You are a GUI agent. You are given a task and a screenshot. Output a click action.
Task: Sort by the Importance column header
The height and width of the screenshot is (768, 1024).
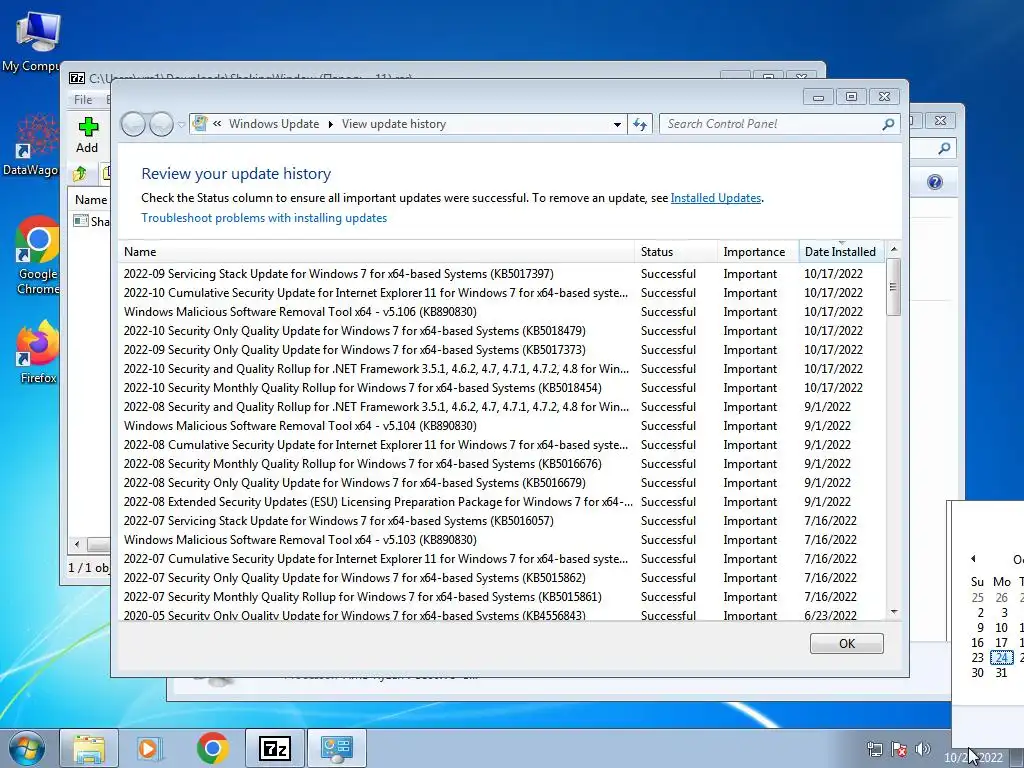tap(758, 251)
